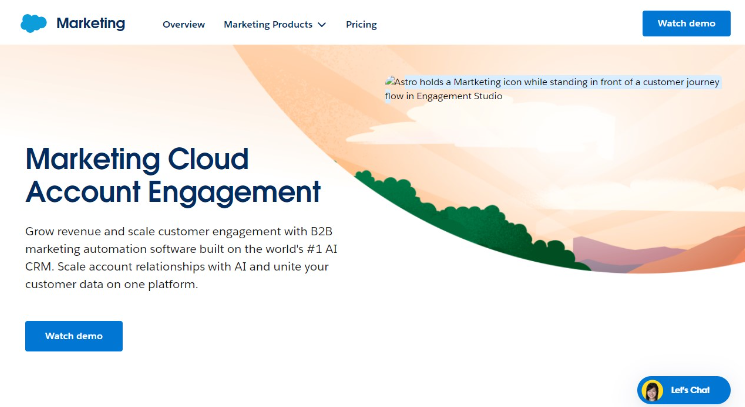Viewport: 745px width, 407px height.
Task: Open the Marketing home title link
Action: [91, 23]
